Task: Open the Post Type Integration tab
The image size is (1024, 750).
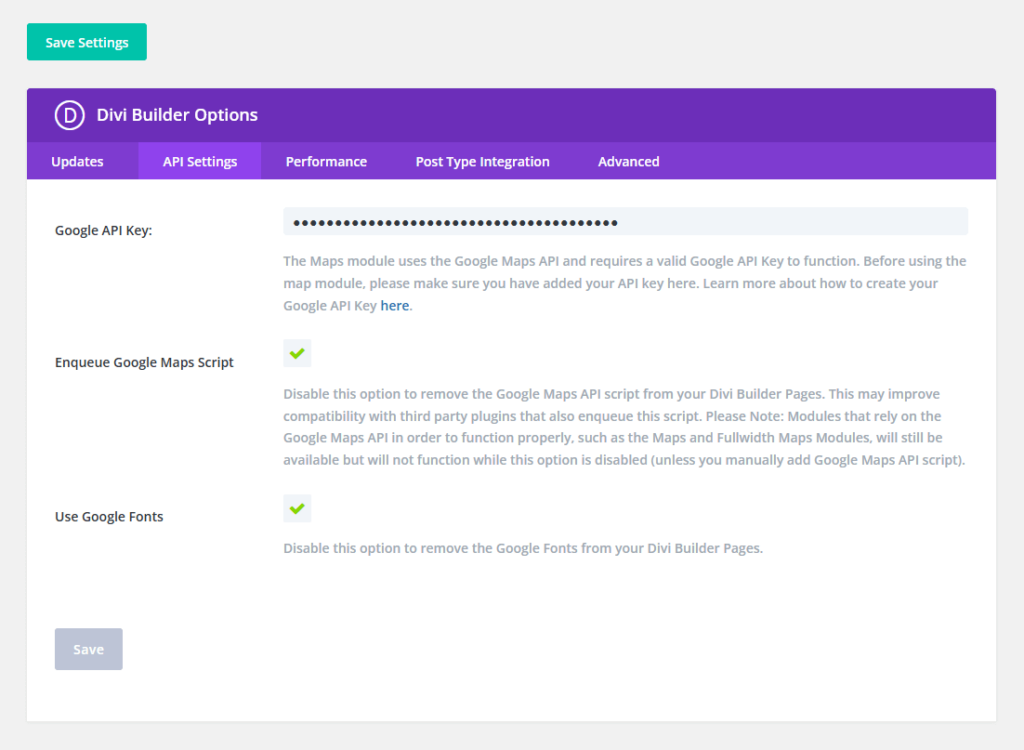Action: pos(483,161)
